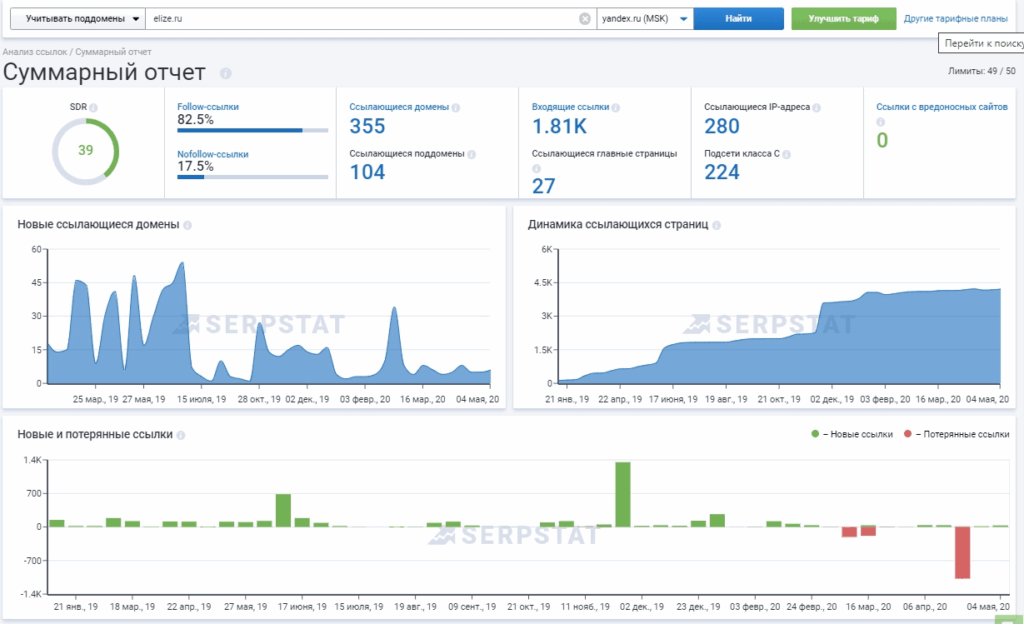Click the info icon by the Новые ссылающиеся домены chart title
This screenshot has height=624, width=1024.
[187, 225]
